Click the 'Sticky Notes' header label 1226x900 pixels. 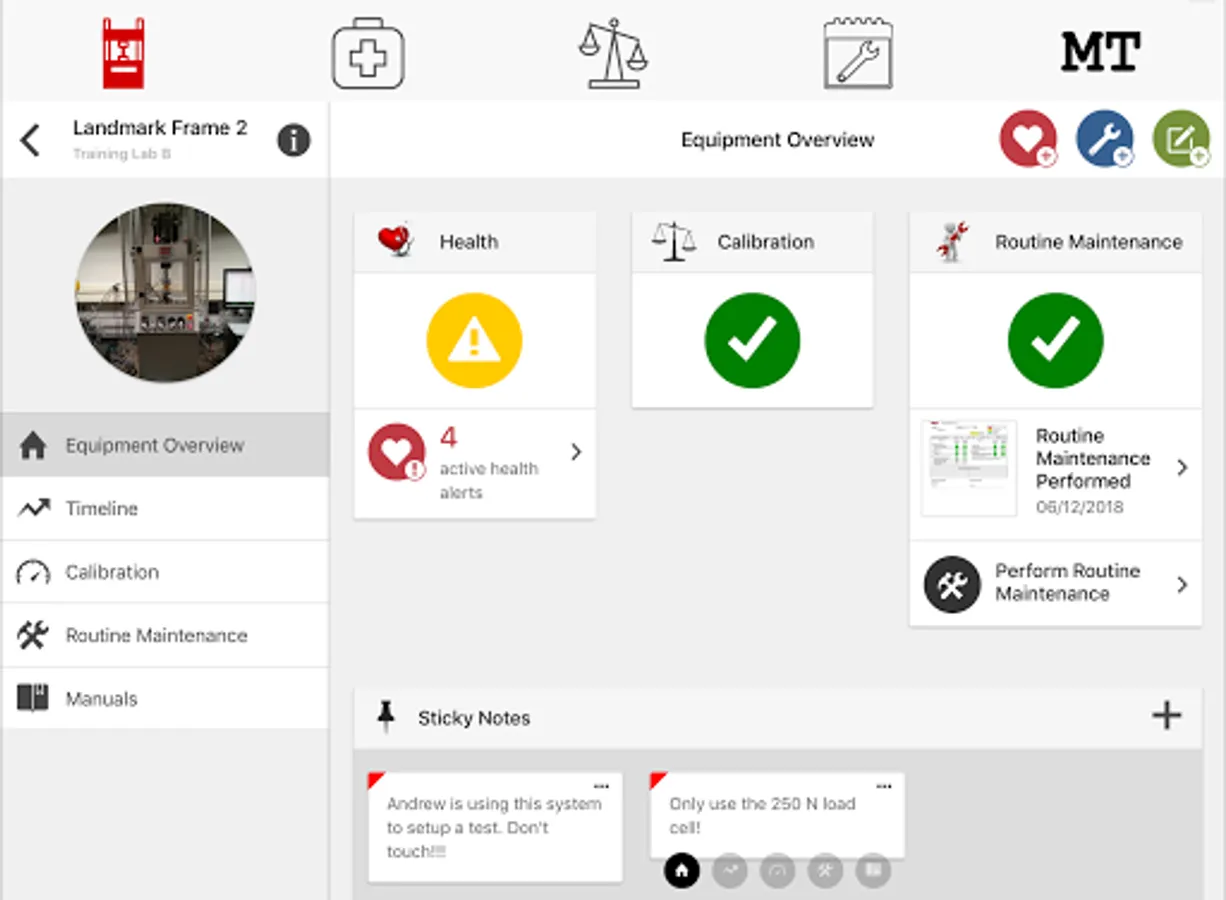pyautogui.click(x=474, y=718)
